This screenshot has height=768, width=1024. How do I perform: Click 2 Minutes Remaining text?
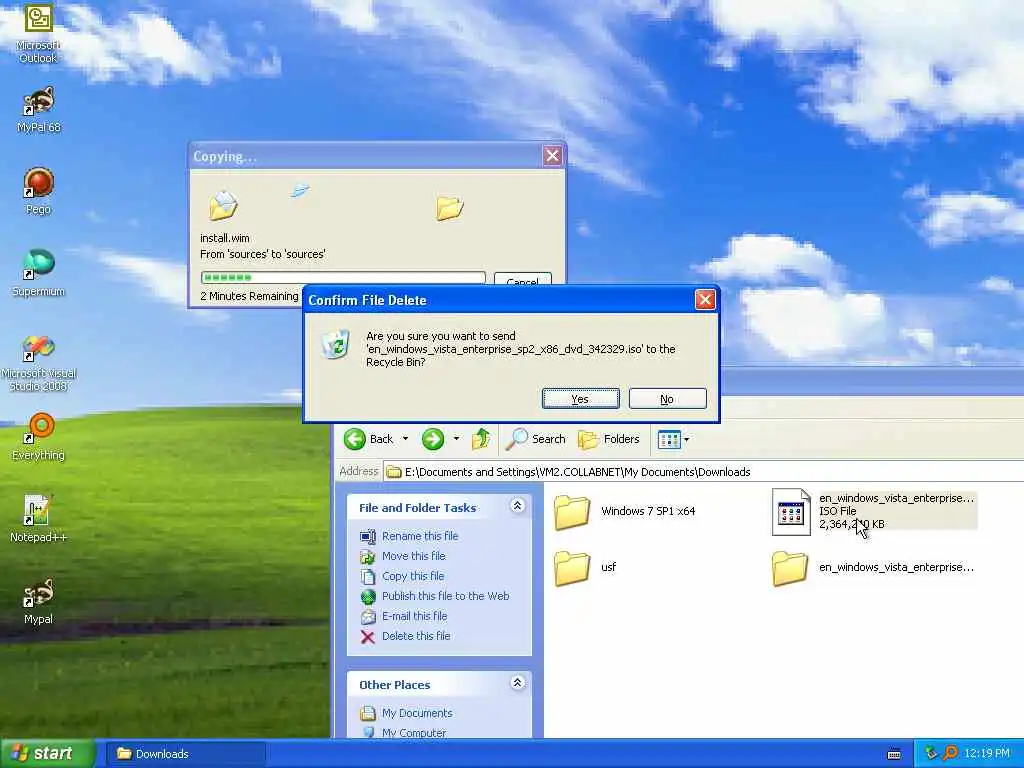coord(249,296)
